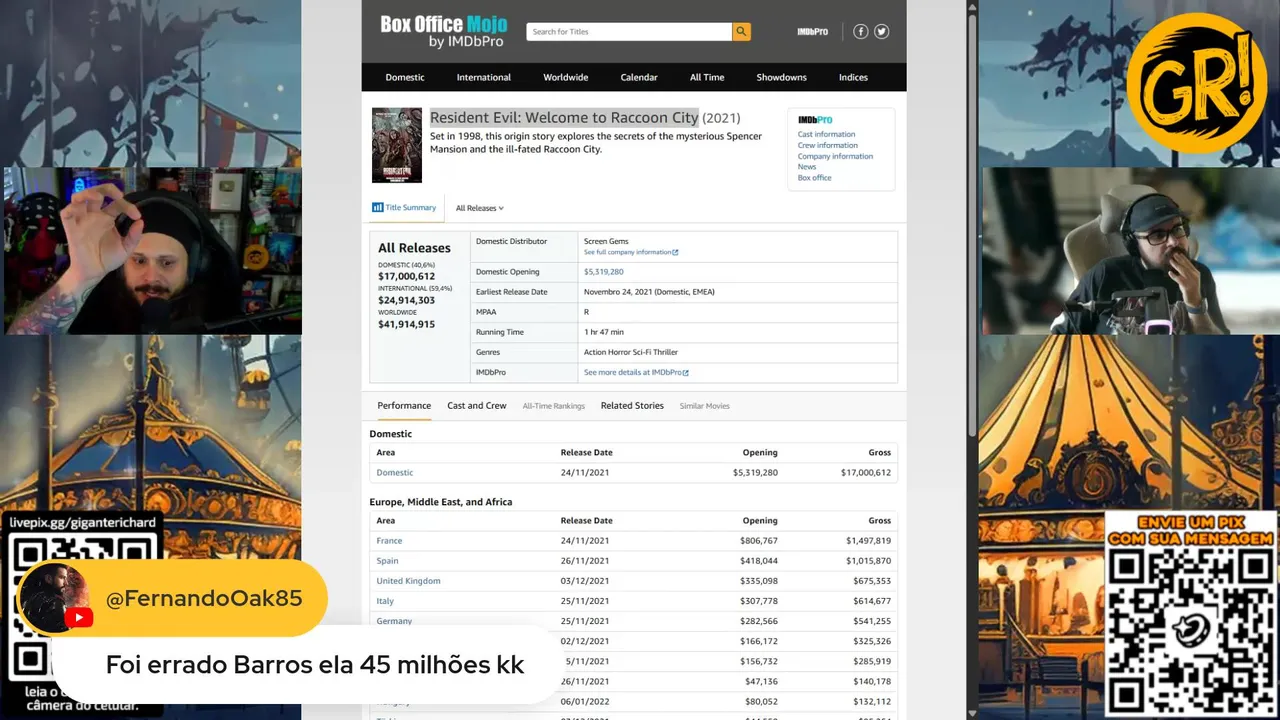Image resolution: width=1280 pixels, height=720 pixels.
Task: Click the running time value 1 hr 47 min
Action: [x=604, y=332]
